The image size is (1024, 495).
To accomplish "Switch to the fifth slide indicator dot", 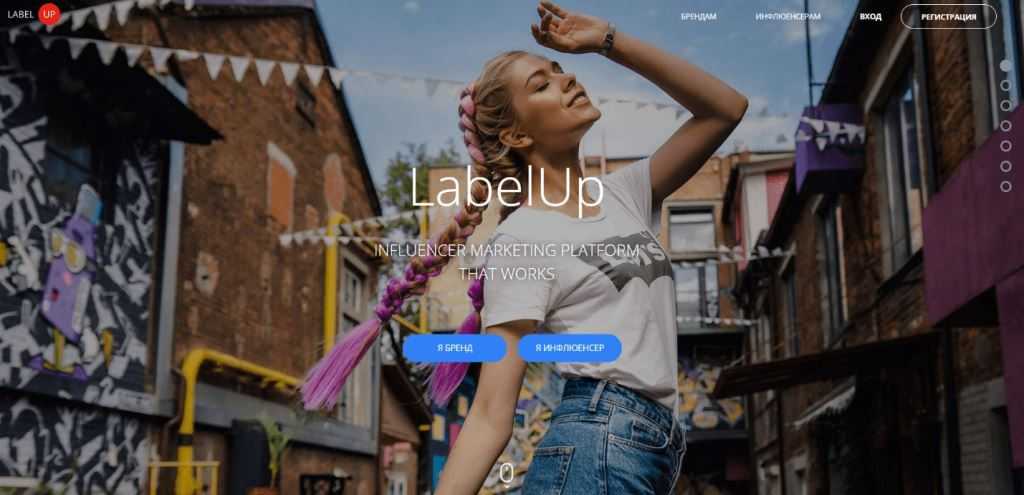I will click(x=1006, y=146).
